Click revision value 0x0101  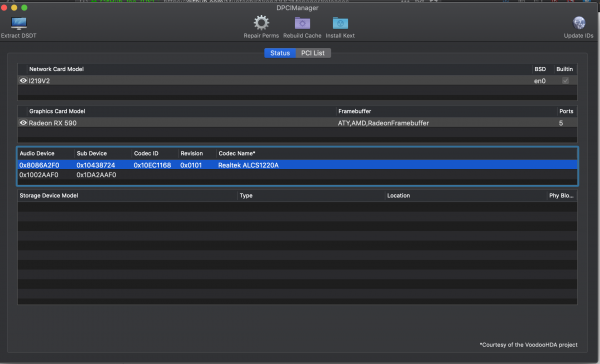[191, 165]
